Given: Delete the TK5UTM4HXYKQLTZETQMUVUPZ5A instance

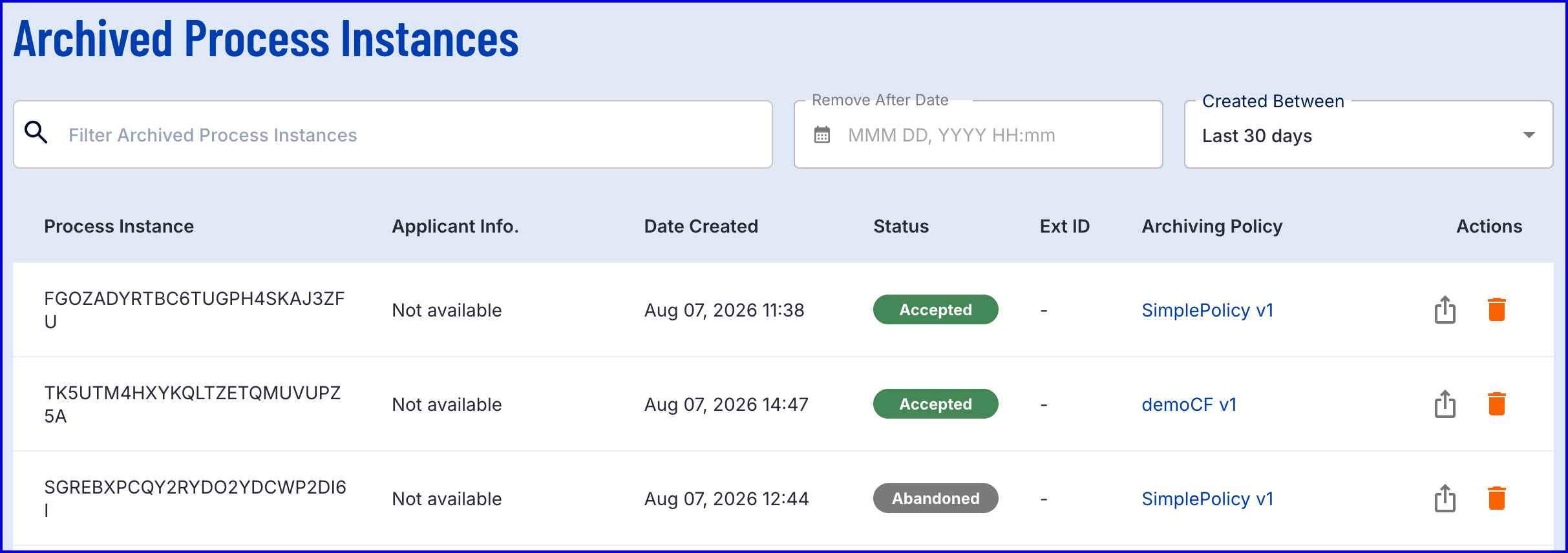Looking at the screenshot, I should click(x=1497, y=404).
